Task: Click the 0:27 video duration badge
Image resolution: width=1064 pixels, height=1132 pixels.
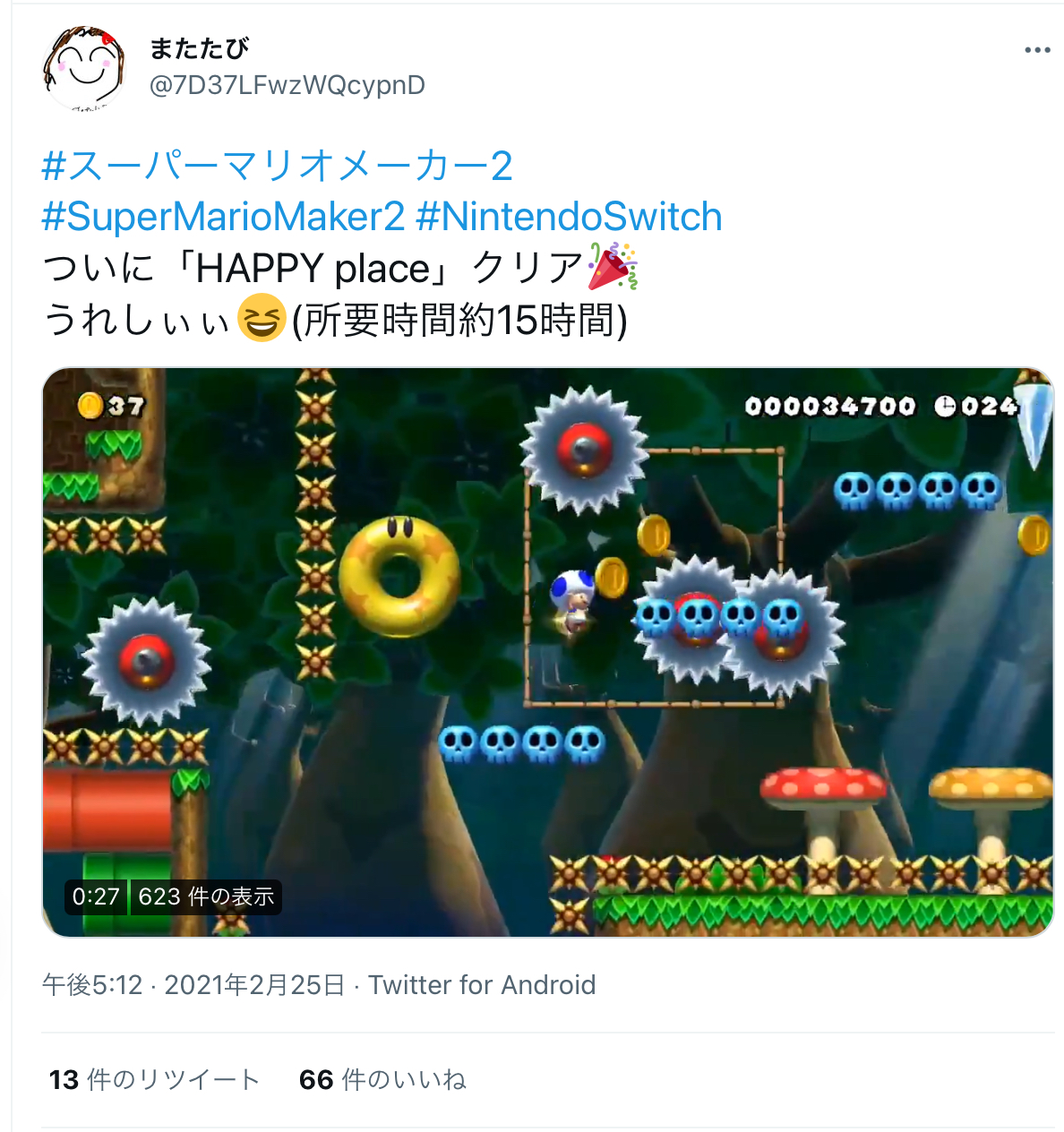Action: tap(96, 896)
